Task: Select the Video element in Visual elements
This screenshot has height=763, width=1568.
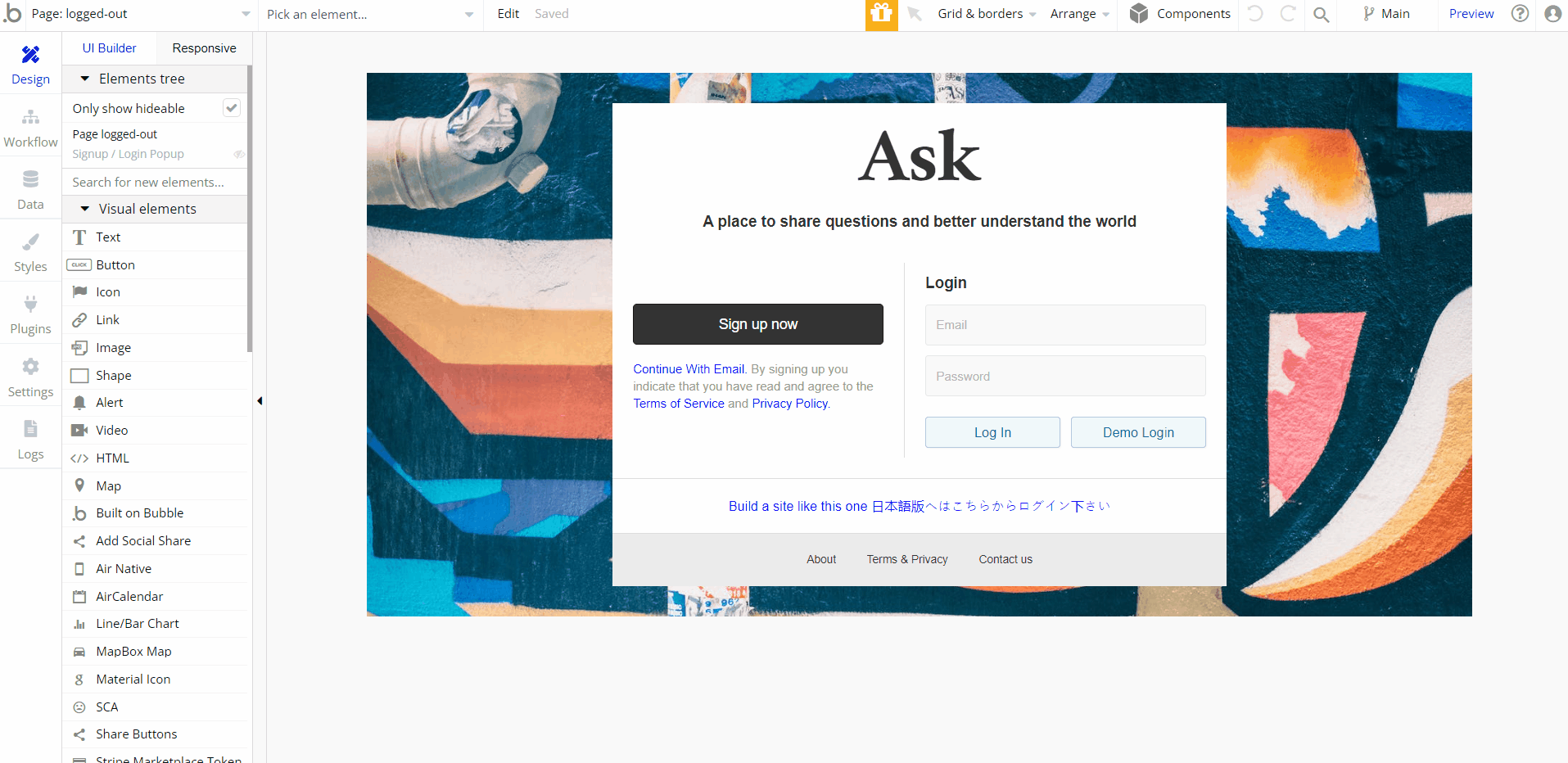Action: tap(156, 431)
